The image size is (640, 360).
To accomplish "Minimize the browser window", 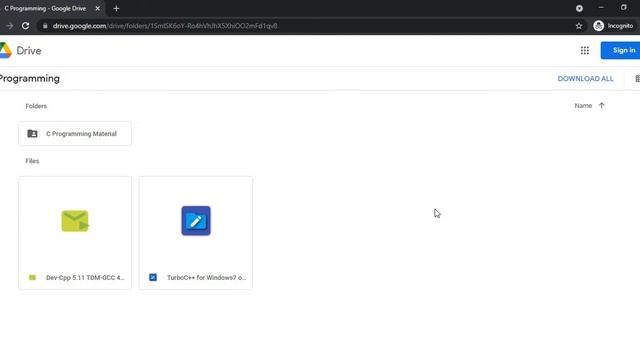I will pyautogui.click(x=601, y=8).
